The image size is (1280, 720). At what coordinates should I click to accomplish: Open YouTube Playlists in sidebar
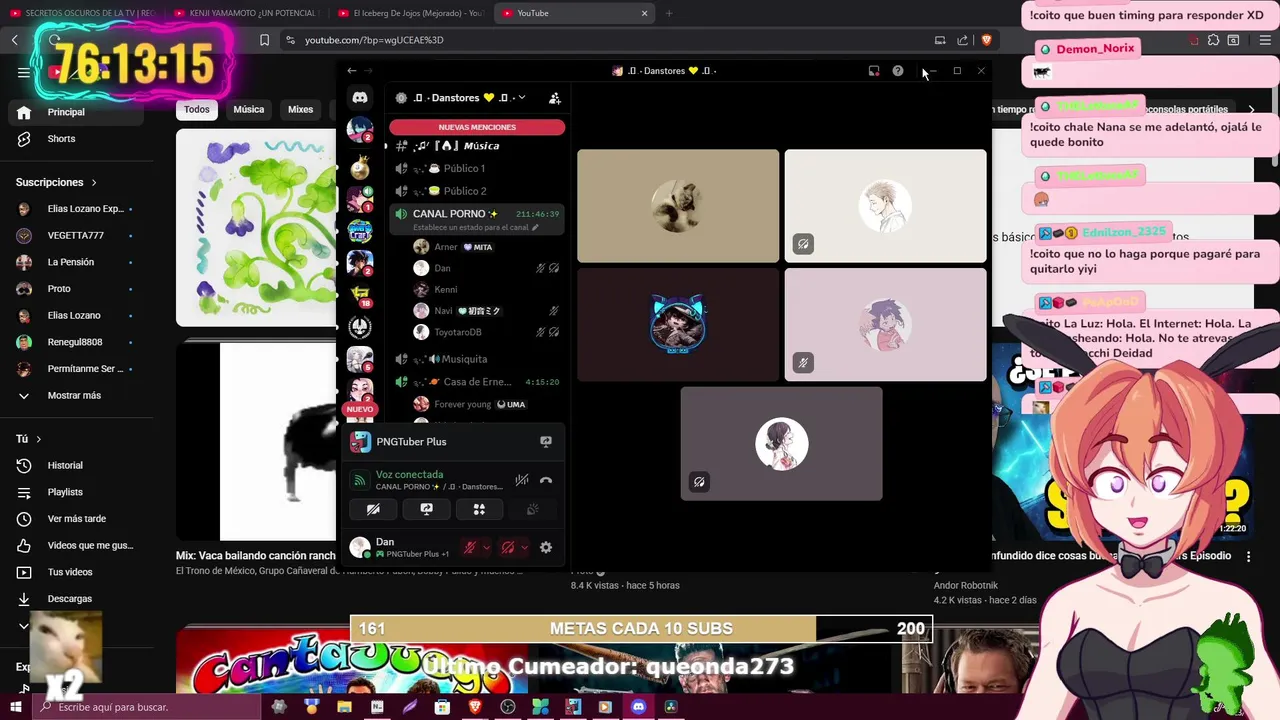[x=78, y=492]
